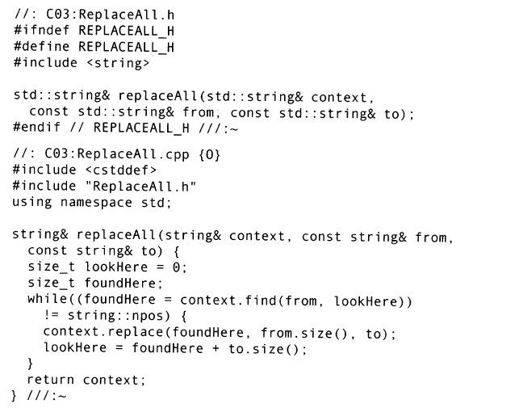Click the '#include <cstddef>' line
This screenshot has height=412, width=515.
coord(84,170)
